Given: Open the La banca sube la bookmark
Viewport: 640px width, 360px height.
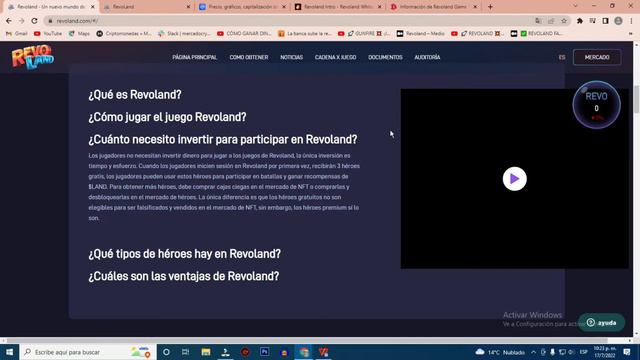Looking at the screenshot, I should pos(304,33).
